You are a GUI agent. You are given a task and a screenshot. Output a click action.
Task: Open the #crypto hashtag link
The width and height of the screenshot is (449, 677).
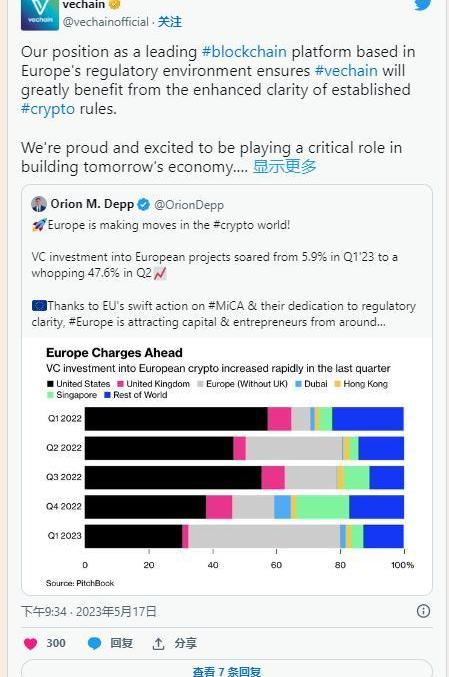[48, 109]
